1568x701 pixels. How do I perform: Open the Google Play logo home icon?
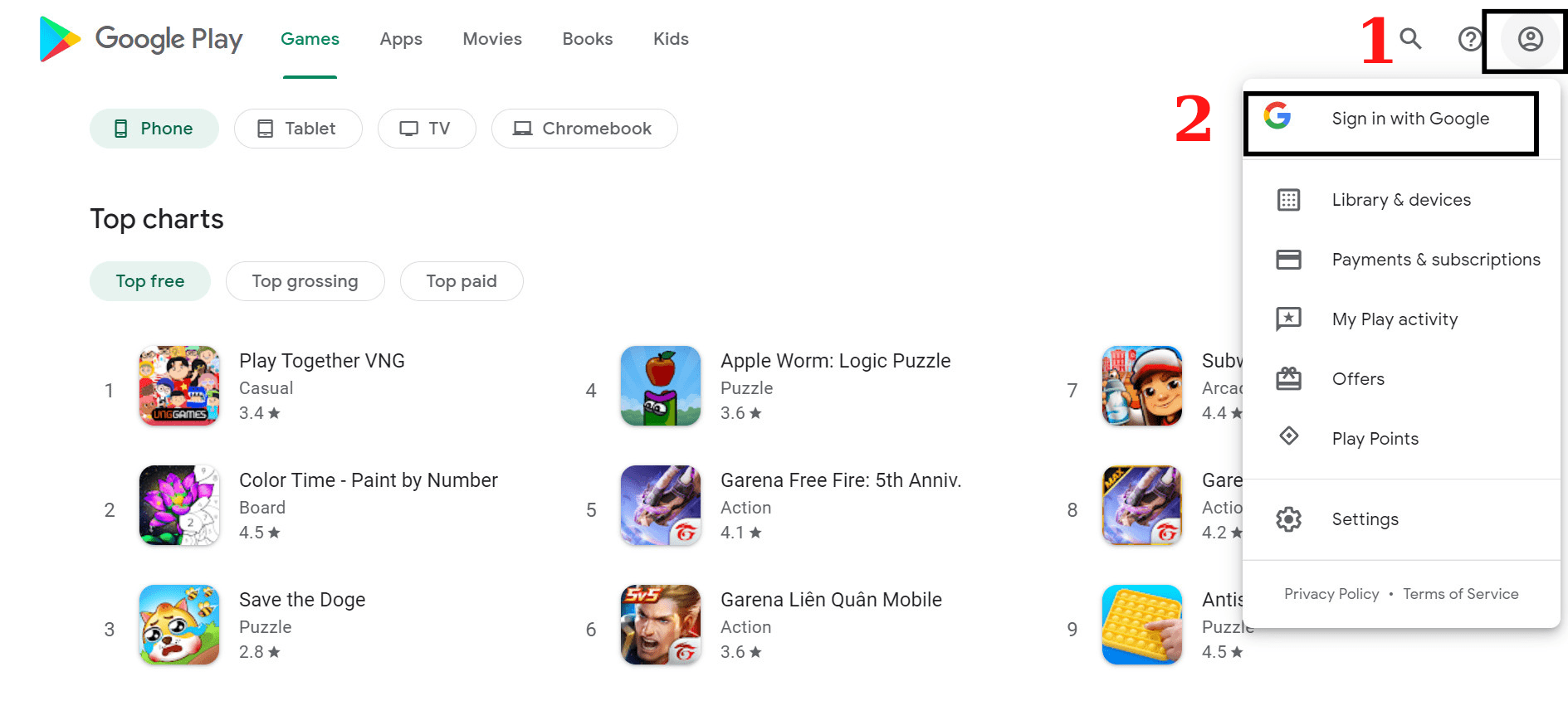click(x=58, y=40)
